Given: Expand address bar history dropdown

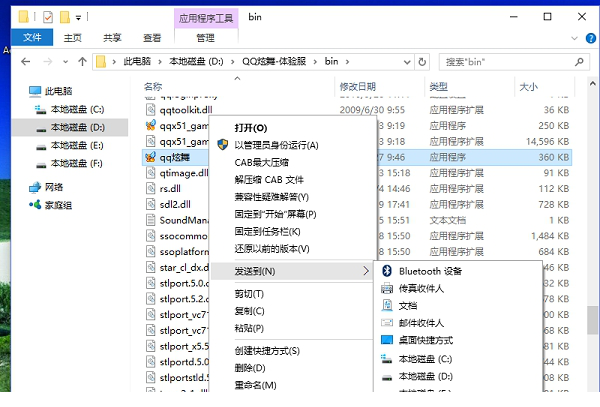Looking at the screenshot, I should pos(407,62).
